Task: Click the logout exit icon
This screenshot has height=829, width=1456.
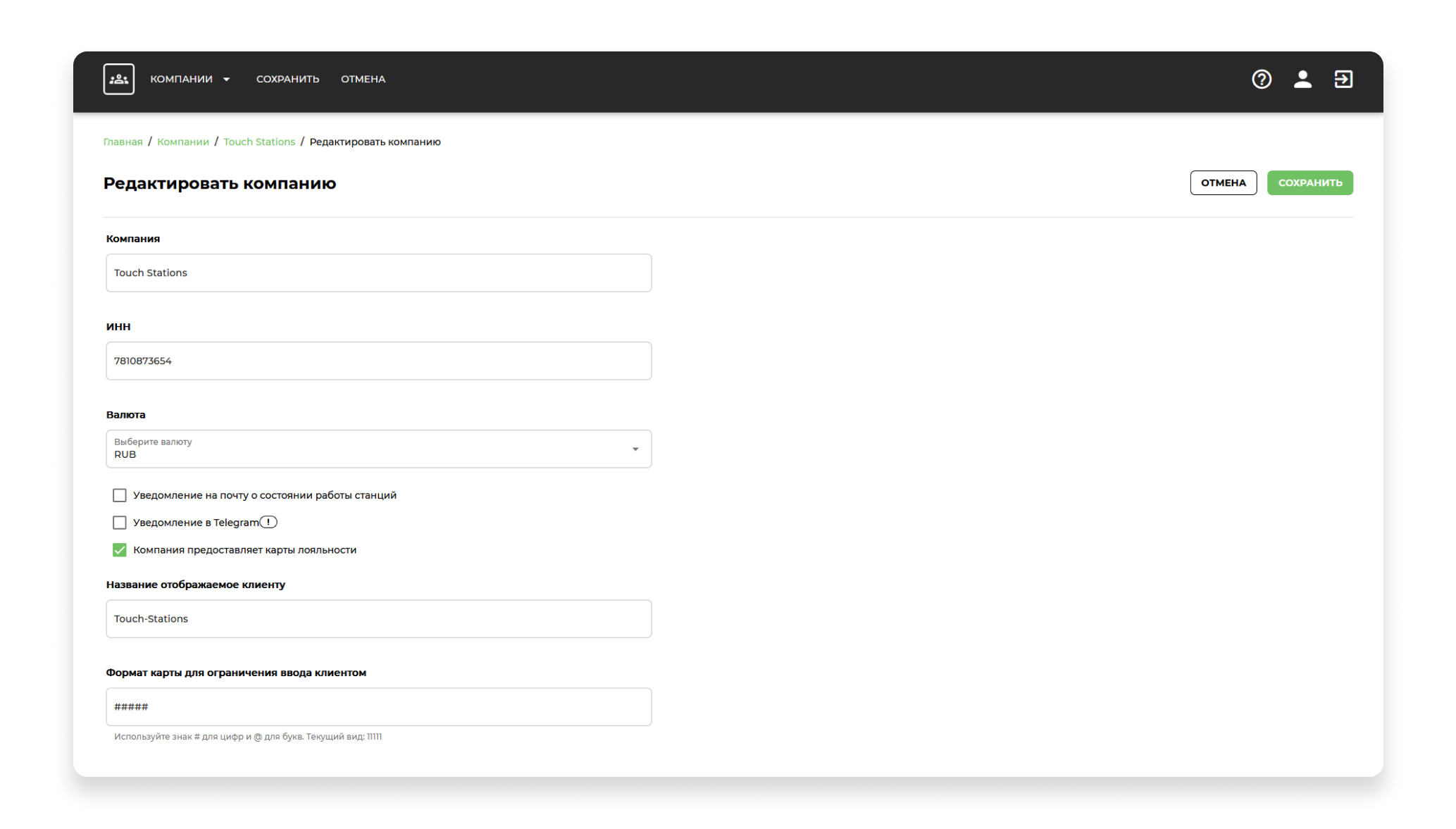Action: (x=1343, y=79)
